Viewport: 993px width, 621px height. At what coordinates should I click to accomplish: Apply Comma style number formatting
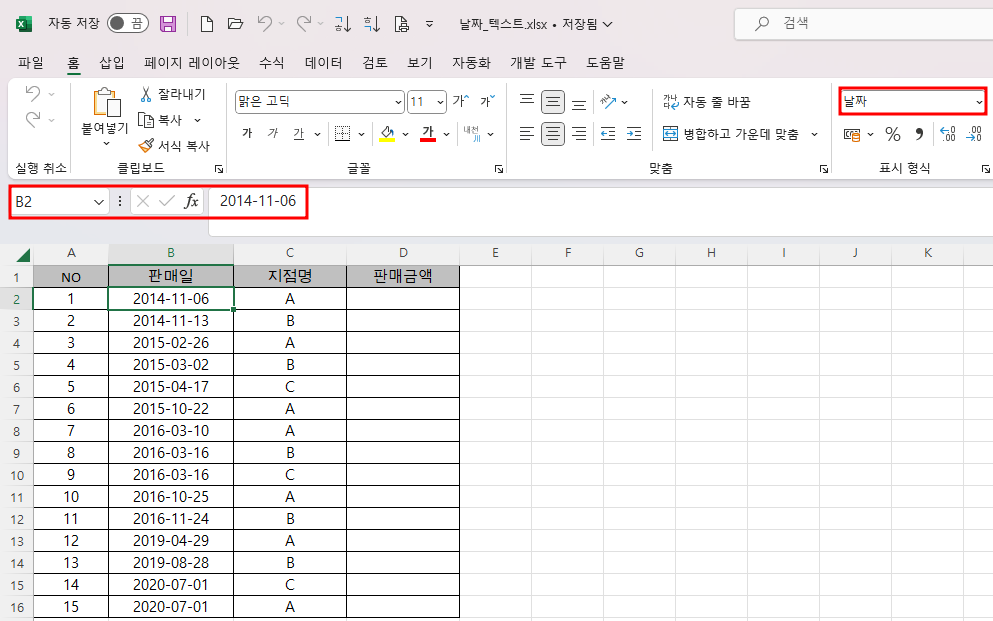pyautogui.click(x=919, y=133)
